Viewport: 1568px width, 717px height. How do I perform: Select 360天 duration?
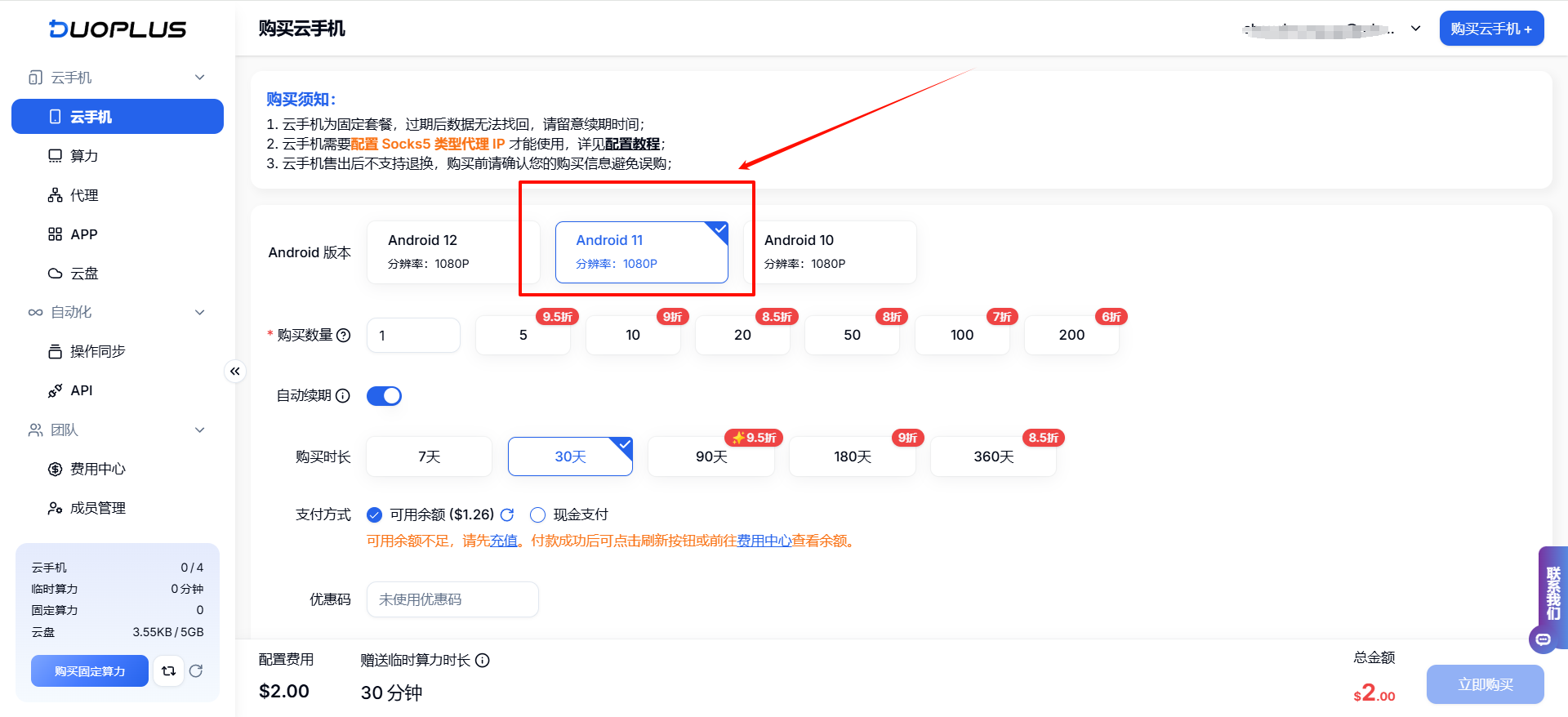(x=994, y=456)
